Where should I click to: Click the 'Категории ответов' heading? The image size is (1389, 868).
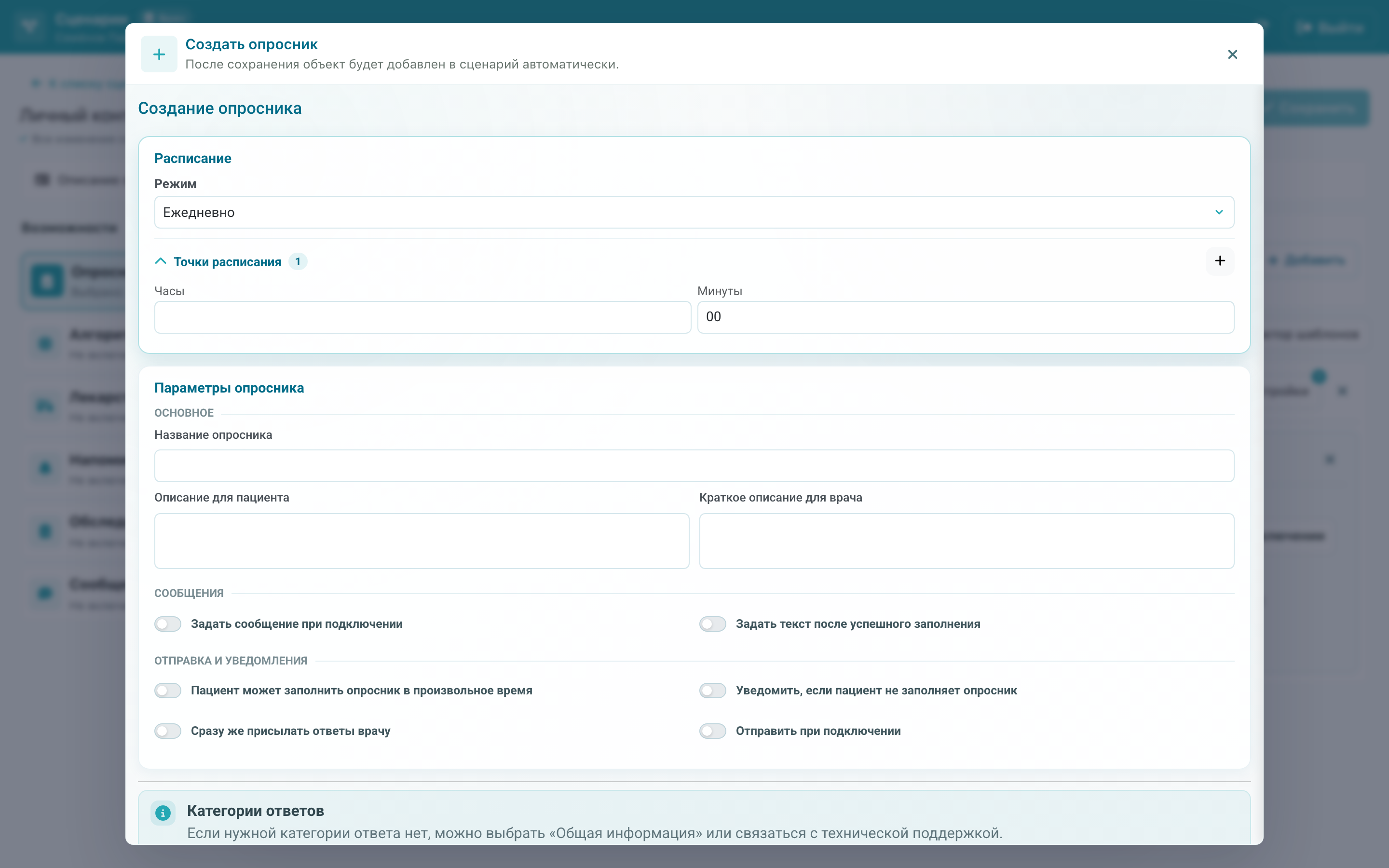tap(256, 811)
